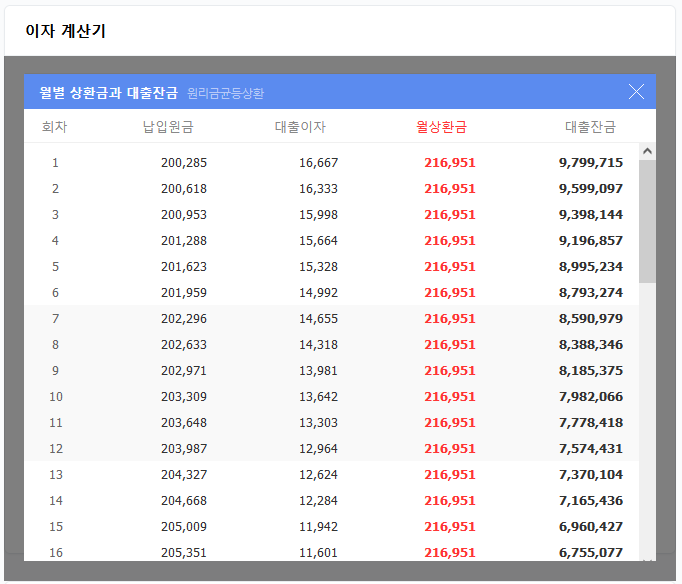682x584 pixels.
Task: Click the popup title 월별 상환금과 대출잔금
Action: (x=108, y=93)
